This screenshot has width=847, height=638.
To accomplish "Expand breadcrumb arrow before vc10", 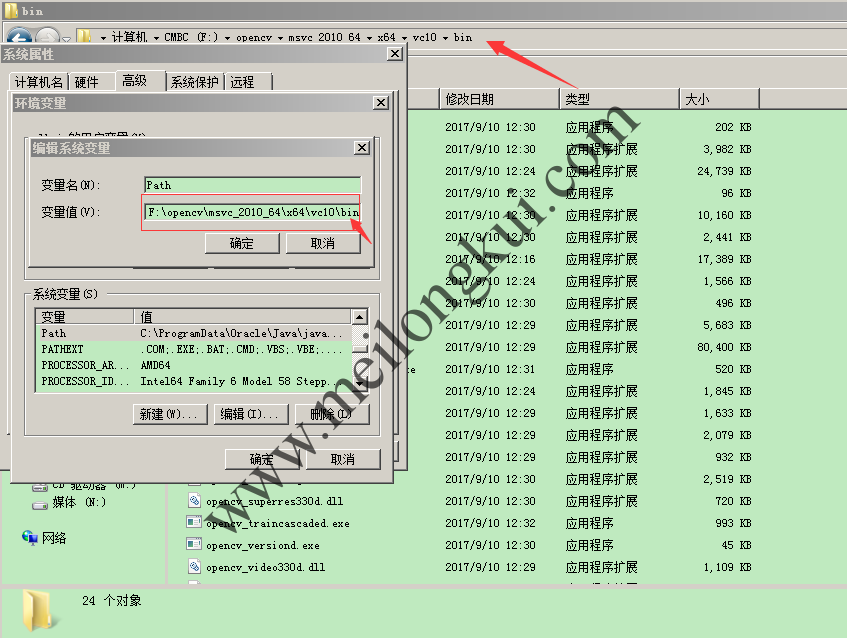I will [x=404, y=38].
